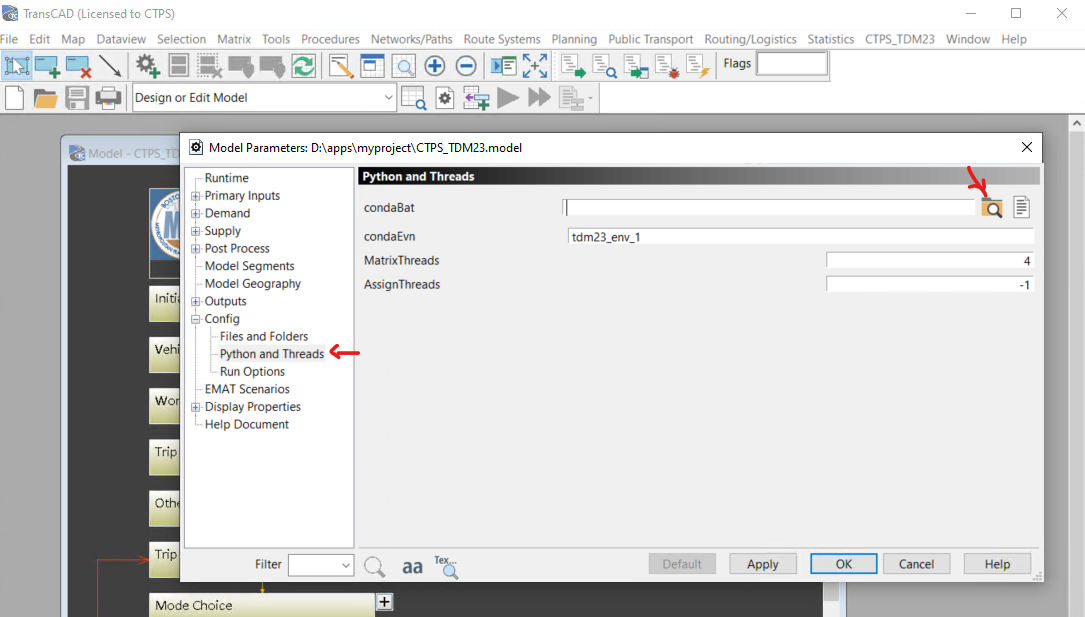Click the script with magnifier search icon
Screen dimensions: 1085x617
[x=604, y=66]
